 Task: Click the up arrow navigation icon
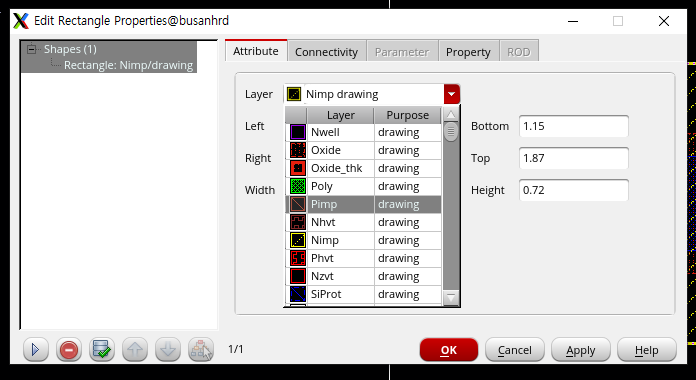(x=135, y=350)
